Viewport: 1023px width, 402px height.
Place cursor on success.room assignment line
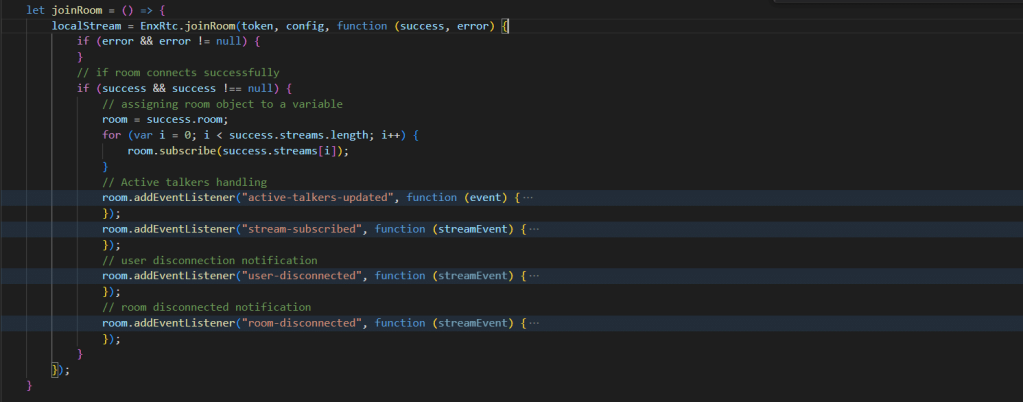(166, 119)
